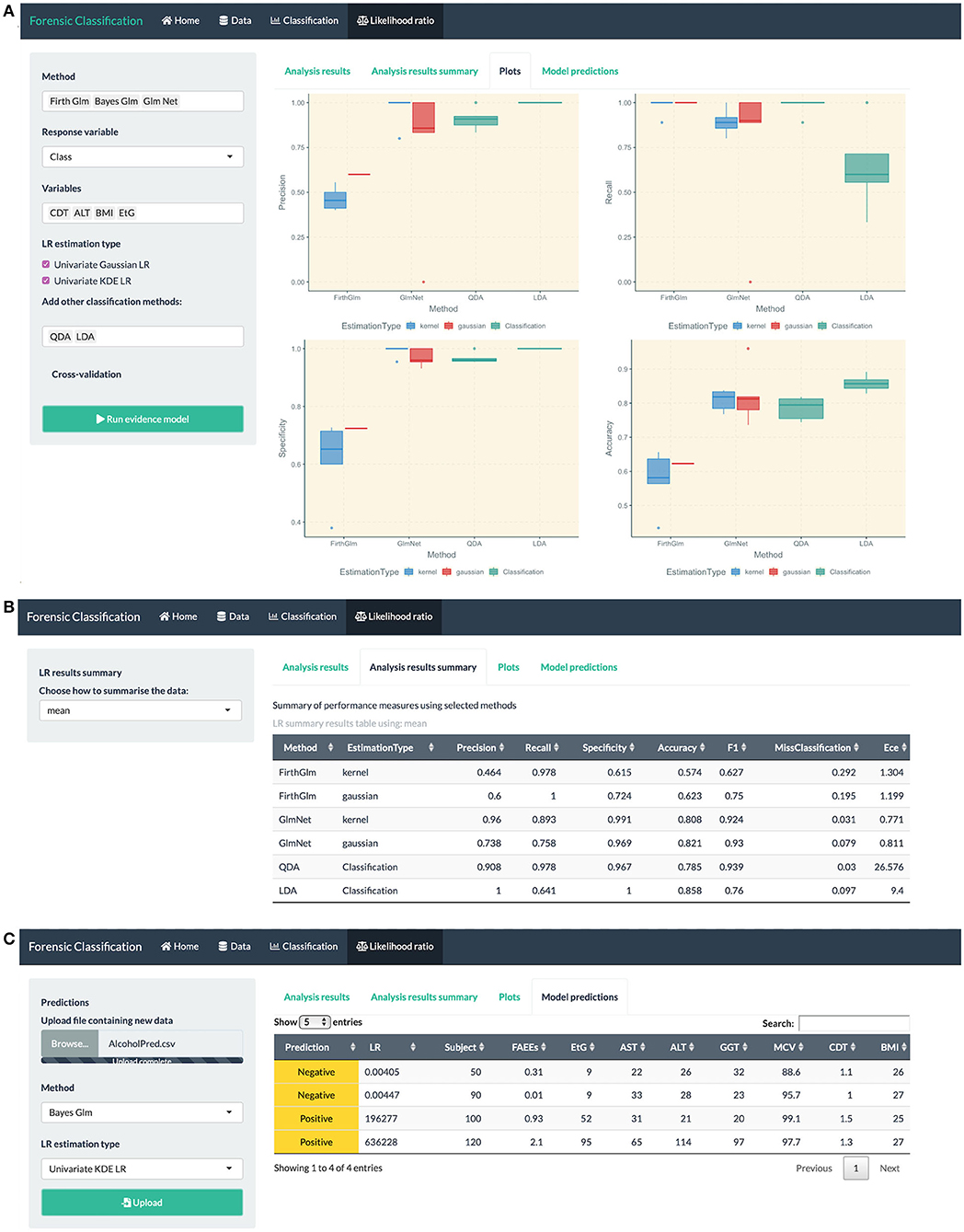Click the Next pagination button
The width and height of the screenshot is (964, 1232).
(889, 1169)
